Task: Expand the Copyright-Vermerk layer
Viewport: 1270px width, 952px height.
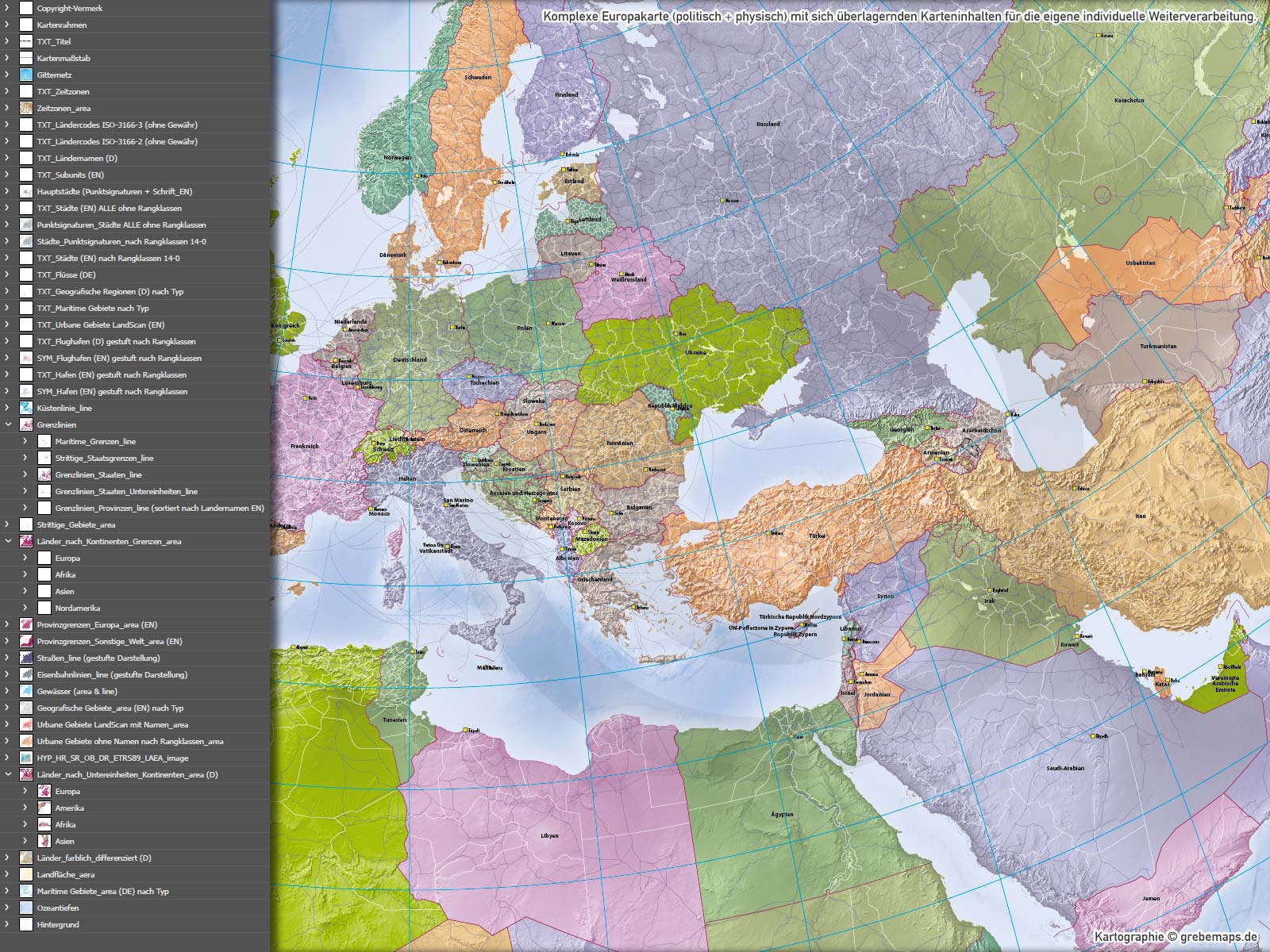Action: (x=8, y=8)
